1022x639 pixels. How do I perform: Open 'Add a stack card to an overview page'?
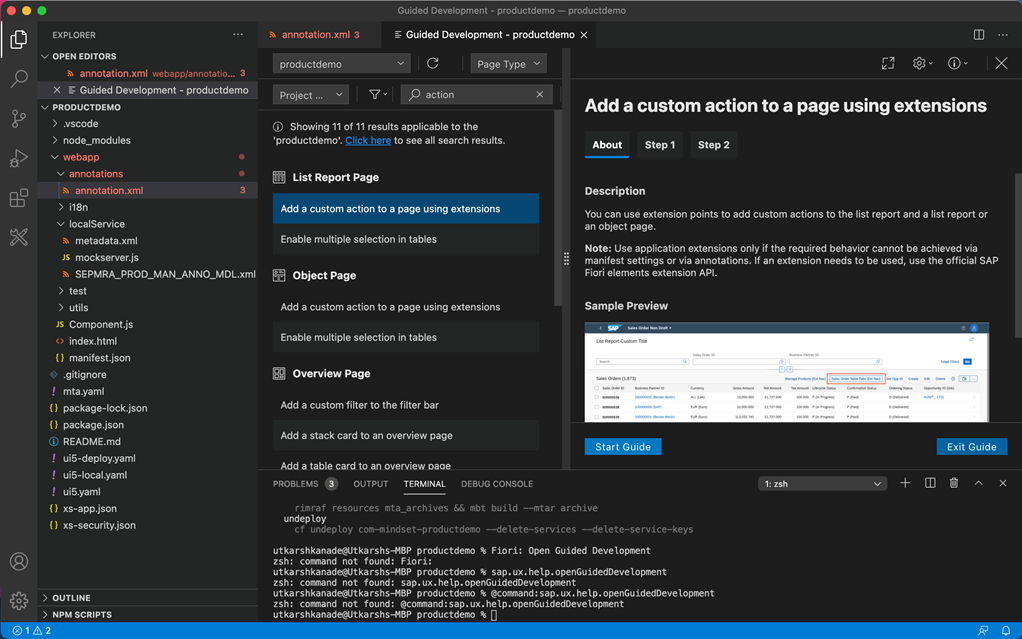(405, 436)
